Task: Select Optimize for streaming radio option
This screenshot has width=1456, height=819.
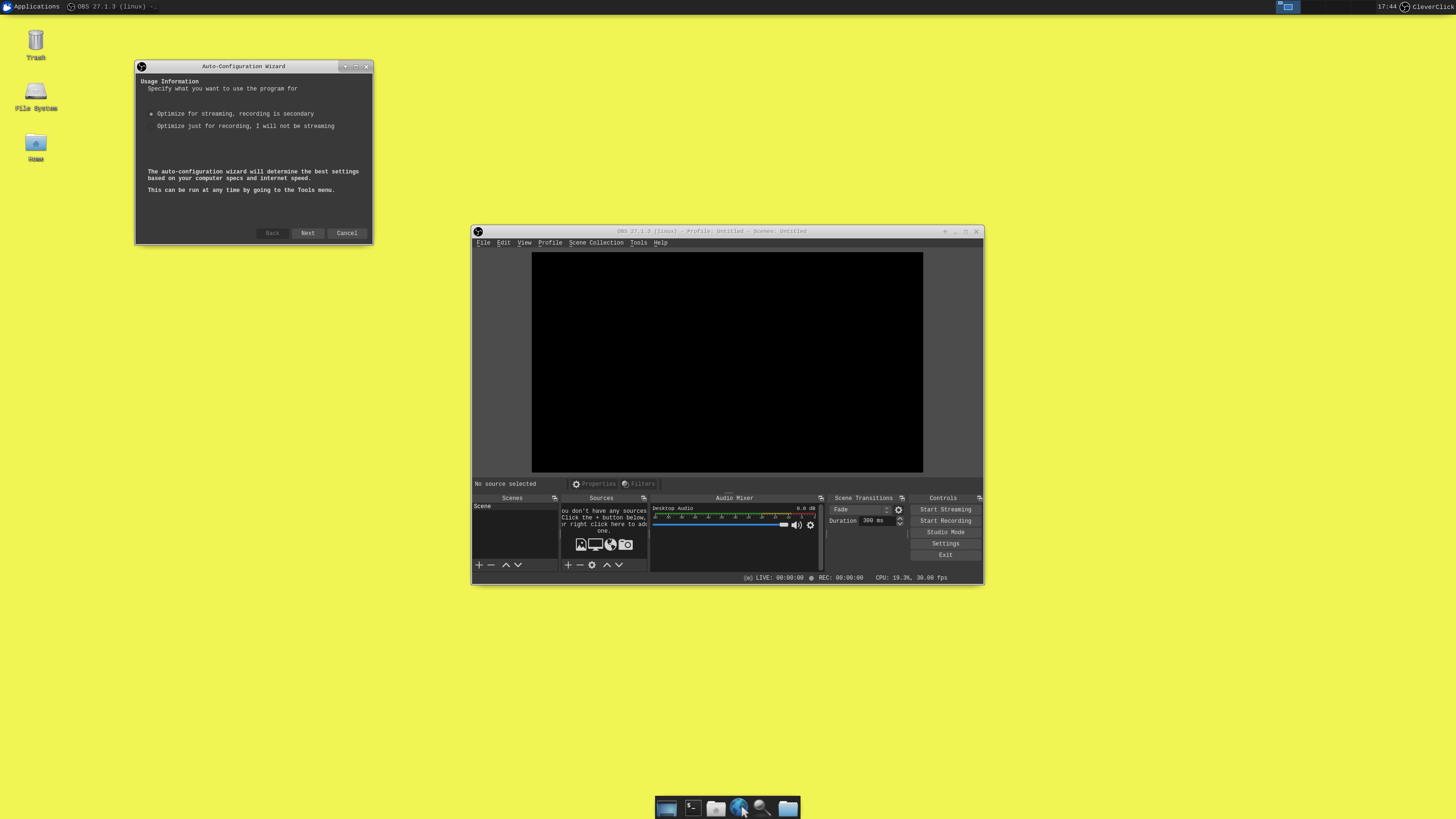Action: point(151,114)
